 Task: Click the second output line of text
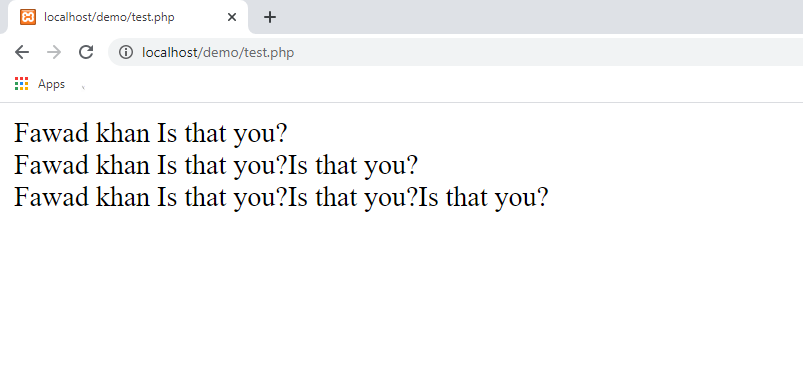coord(216,165)
